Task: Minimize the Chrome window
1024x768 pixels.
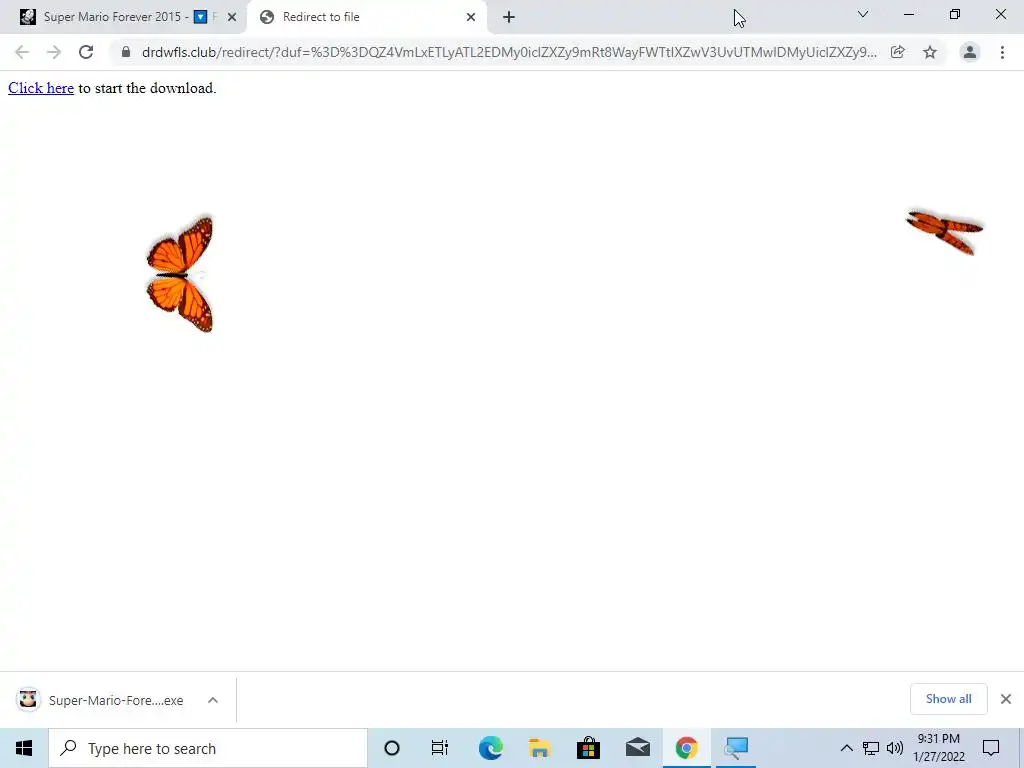Action: 908,14
